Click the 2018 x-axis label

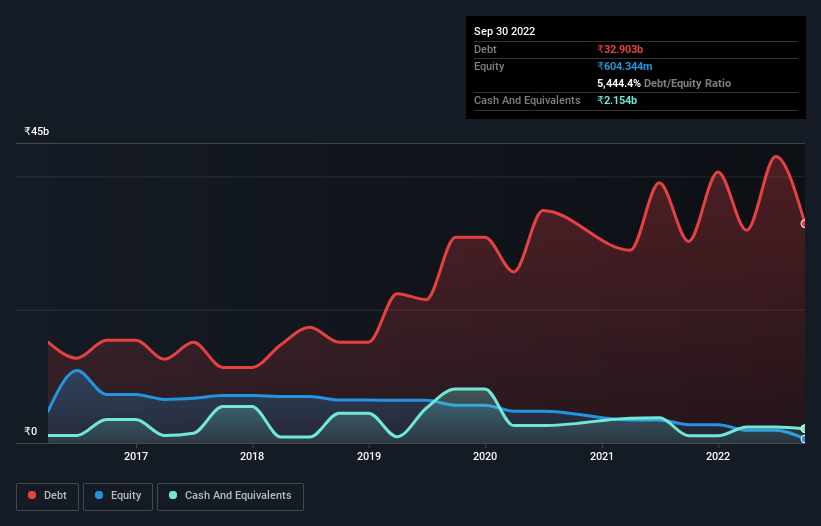pos(252,456)
